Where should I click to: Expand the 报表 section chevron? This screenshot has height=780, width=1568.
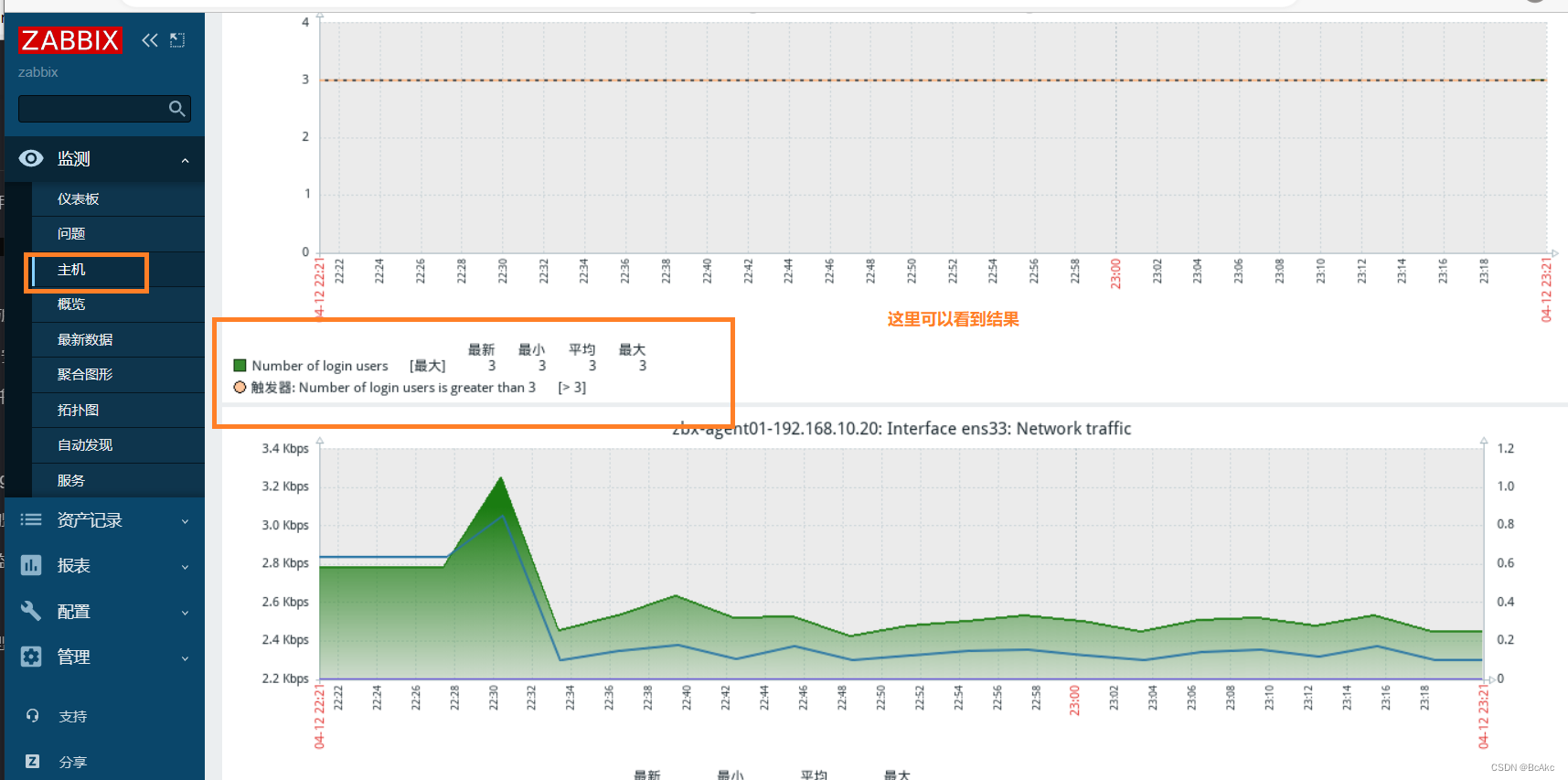[186, 567]
